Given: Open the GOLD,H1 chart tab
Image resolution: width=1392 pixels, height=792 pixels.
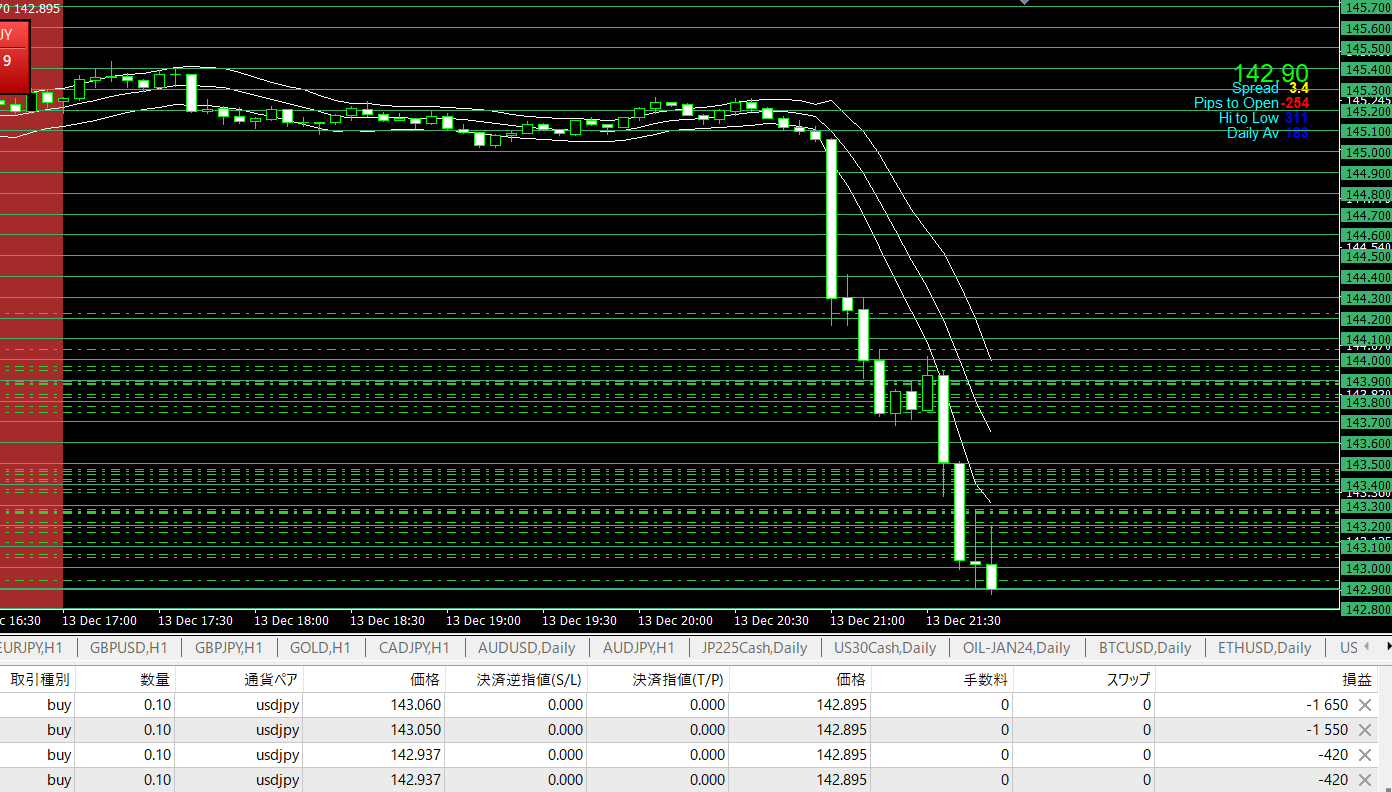Looking at the screenshot, I should pyautogui.click(x=320, y=647).
